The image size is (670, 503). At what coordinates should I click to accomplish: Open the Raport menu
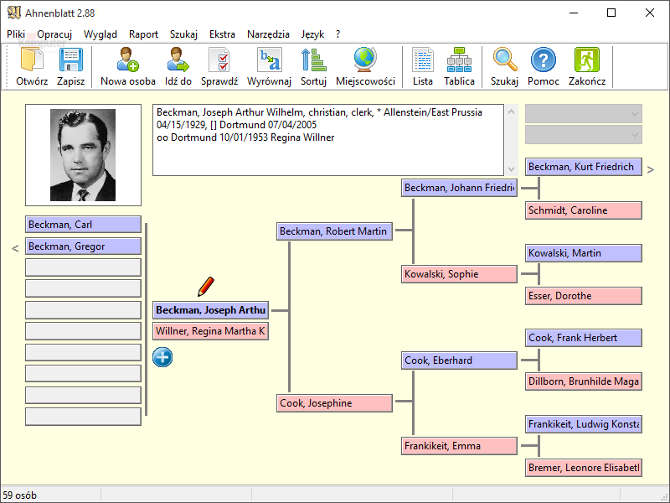pos(143,34)
